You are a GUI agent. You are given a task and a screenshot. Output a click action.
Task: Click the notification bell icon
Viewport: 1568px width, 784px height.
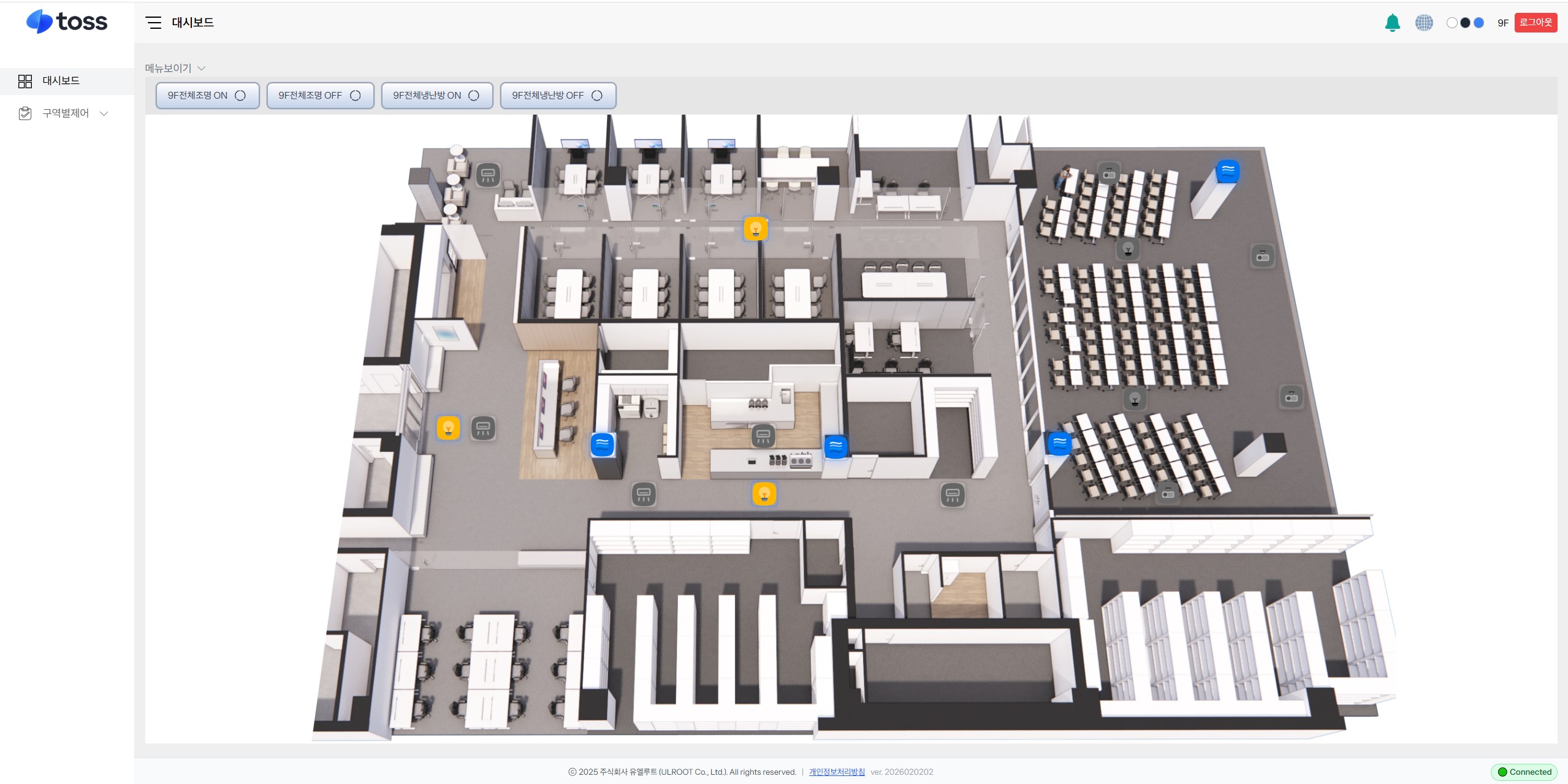pyautogui.click(x=1392, y=23)
